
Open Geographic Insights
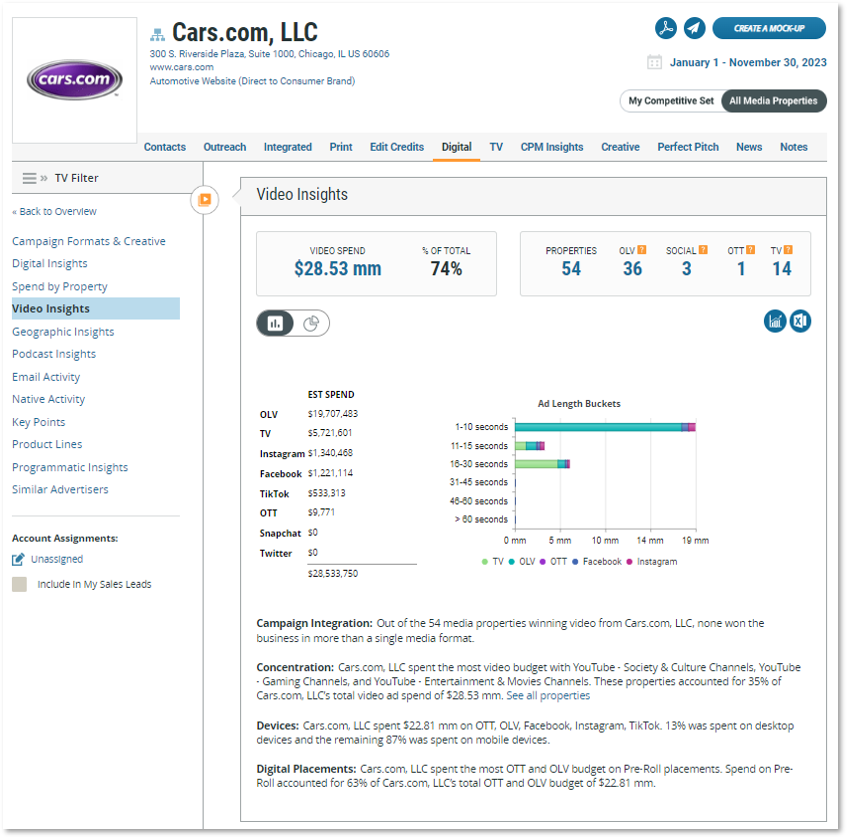tap(63, 332)
